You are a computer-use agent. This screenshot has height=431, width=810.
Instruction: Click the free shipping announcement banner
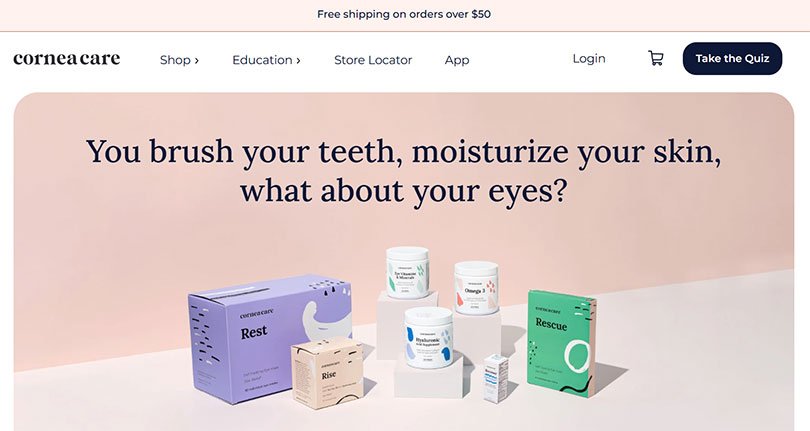[x=404, y=14]
